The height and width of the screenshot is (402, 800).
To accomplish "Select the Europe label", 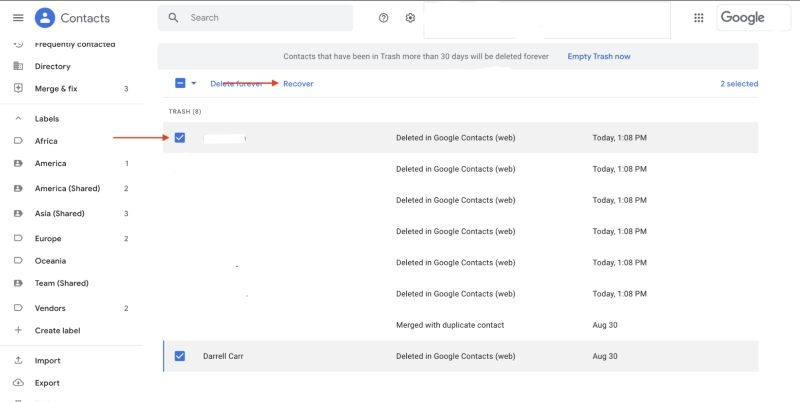I will (48, 239).
